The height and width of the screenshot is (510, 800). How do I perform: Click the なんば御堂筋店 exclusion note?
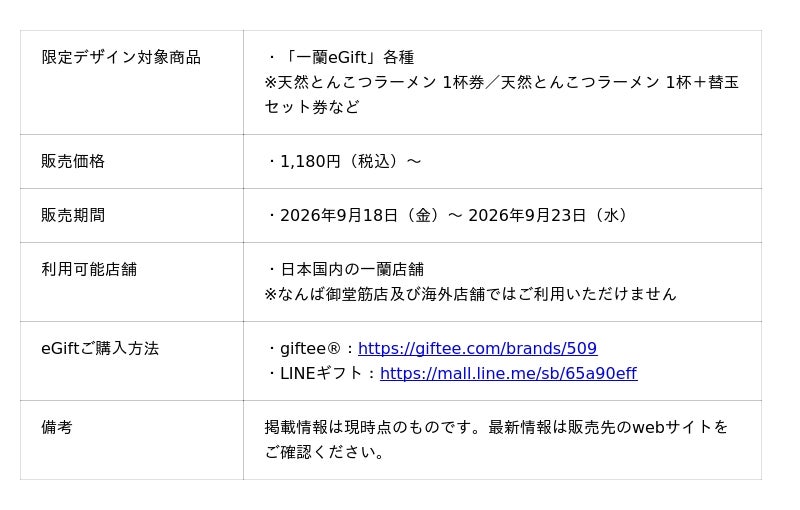pyautogui.click(x=470, y=294)
